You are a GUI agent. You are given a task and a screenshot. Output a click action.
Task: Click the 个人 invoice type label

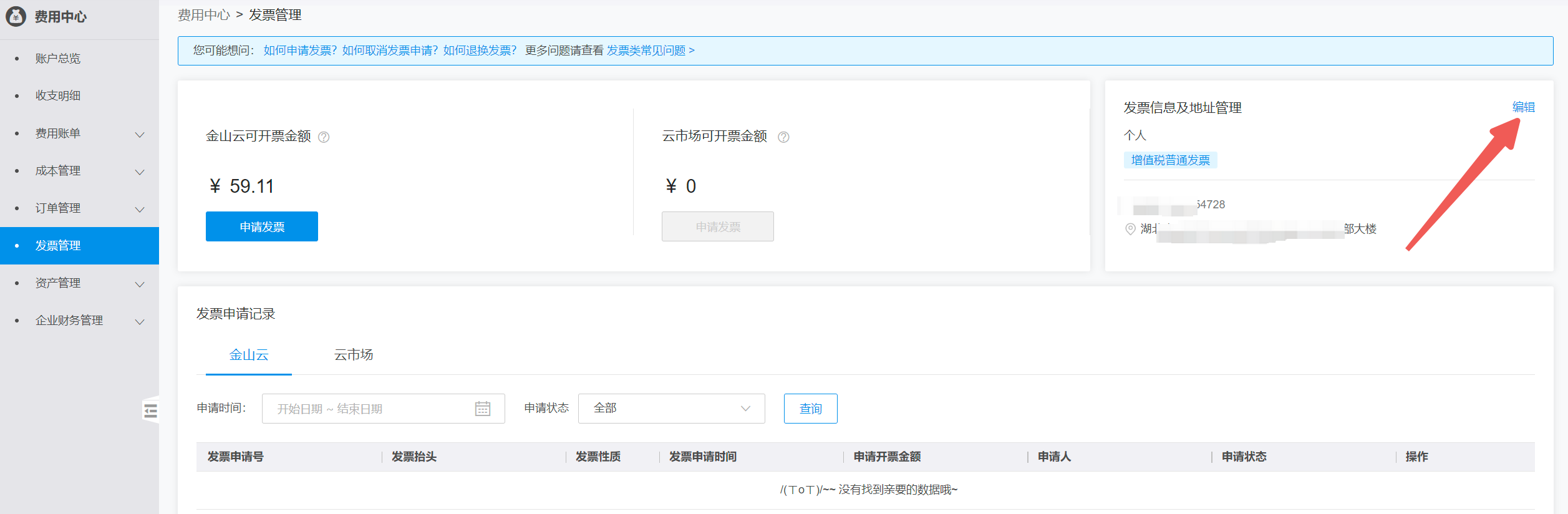pyautogui.click(x=1135, y=135)
